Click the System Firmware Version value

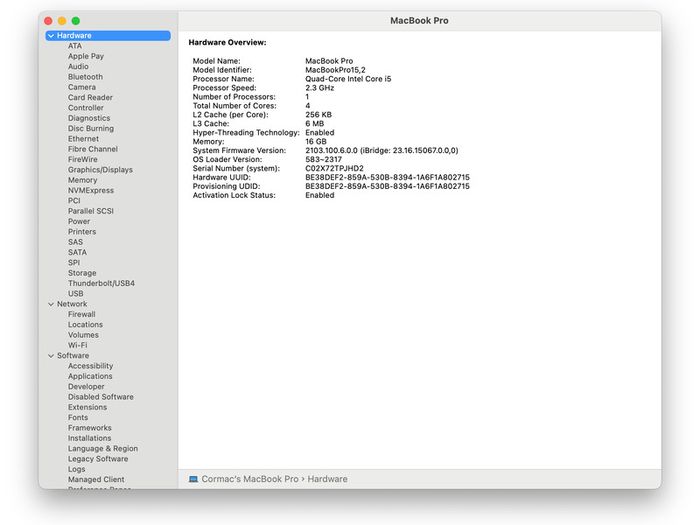(382, 150)
